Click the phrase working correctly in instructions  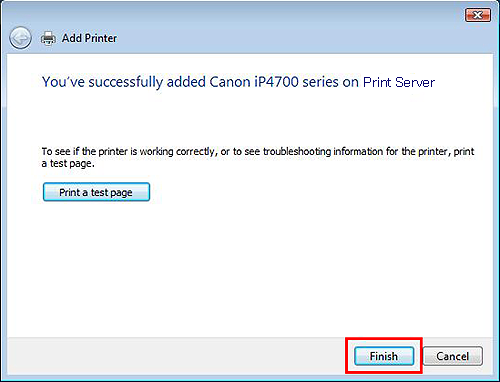tap(177, 152)
